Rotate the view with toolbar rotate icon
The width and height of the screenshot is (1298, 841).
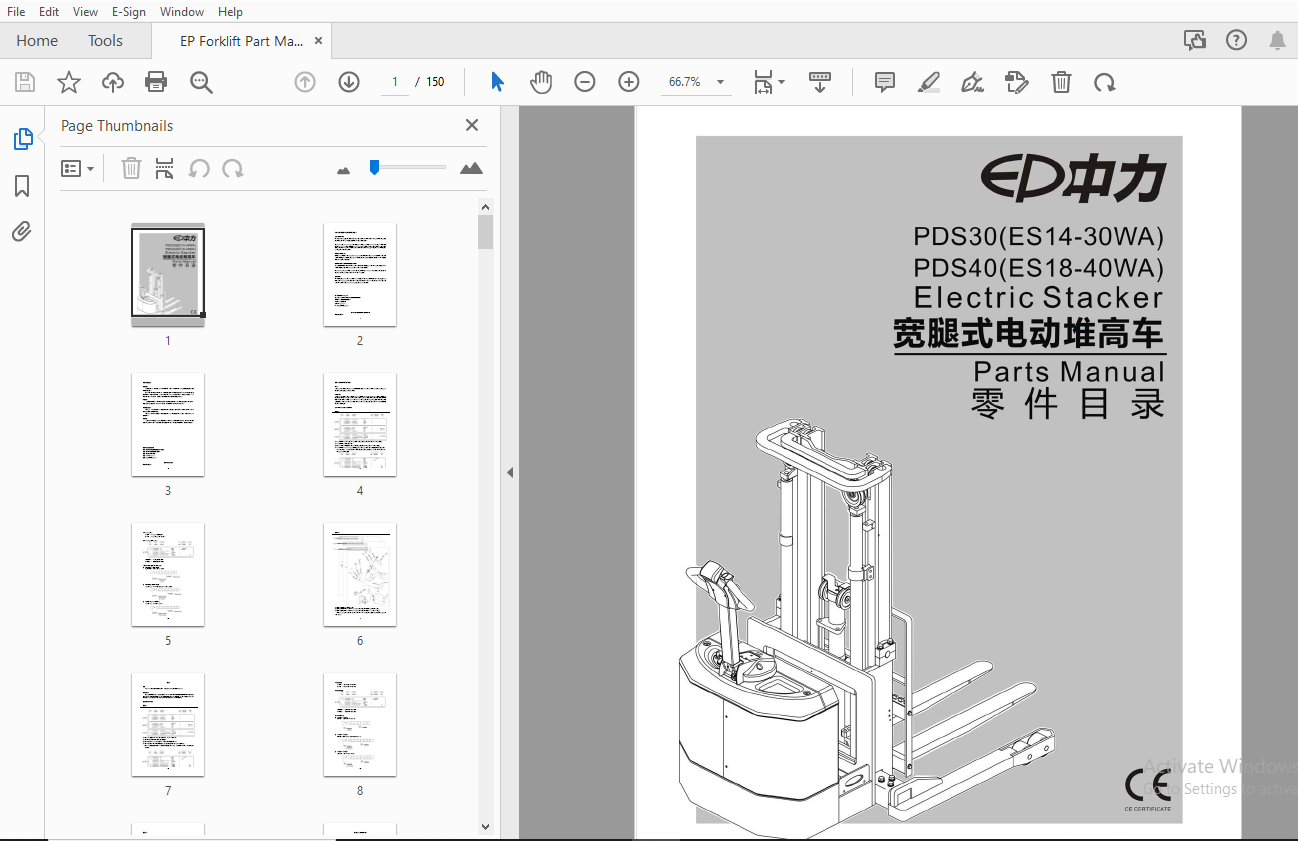(1104, 82)
